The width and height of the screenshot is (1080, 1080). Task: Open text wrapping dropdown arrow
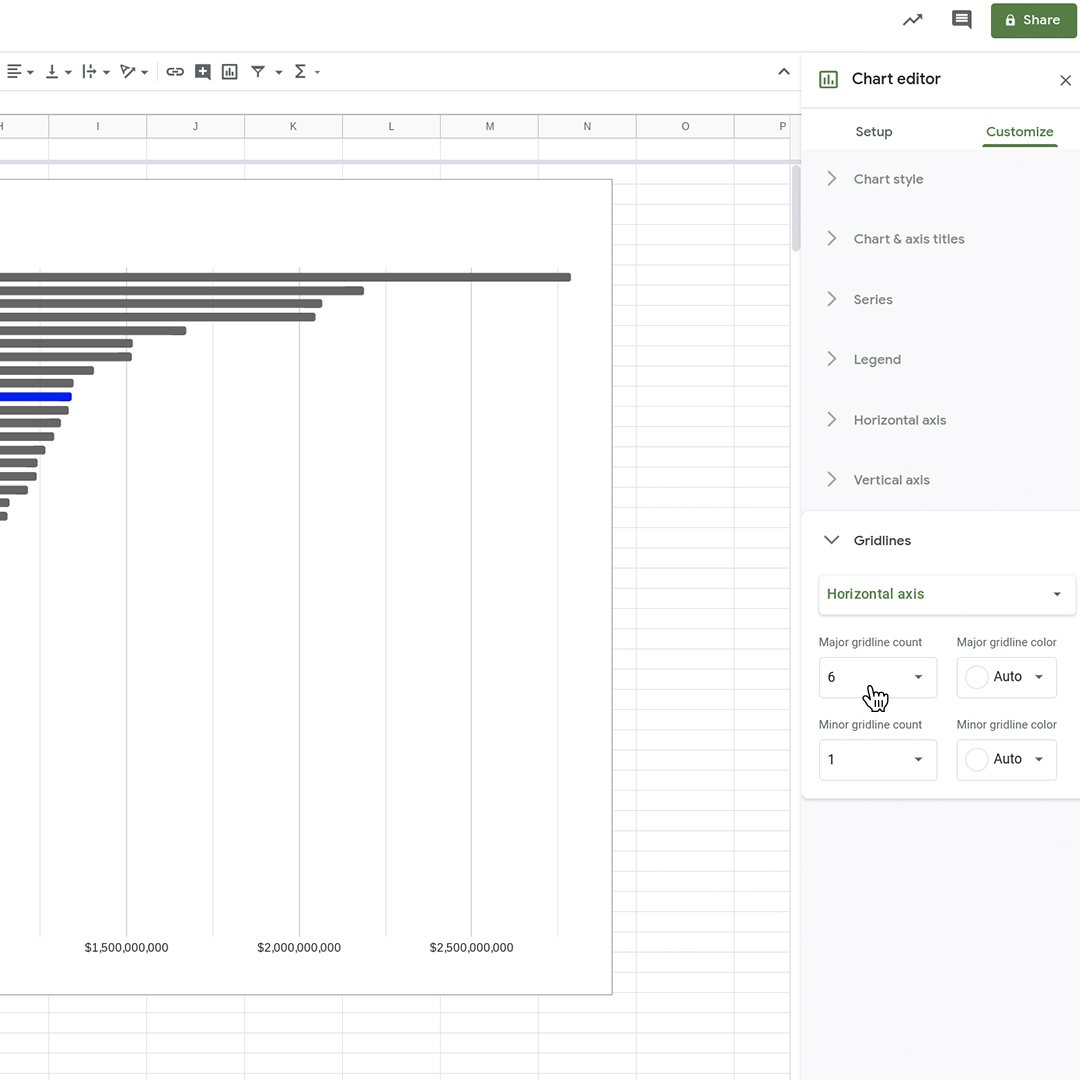[x=106, y=72]
